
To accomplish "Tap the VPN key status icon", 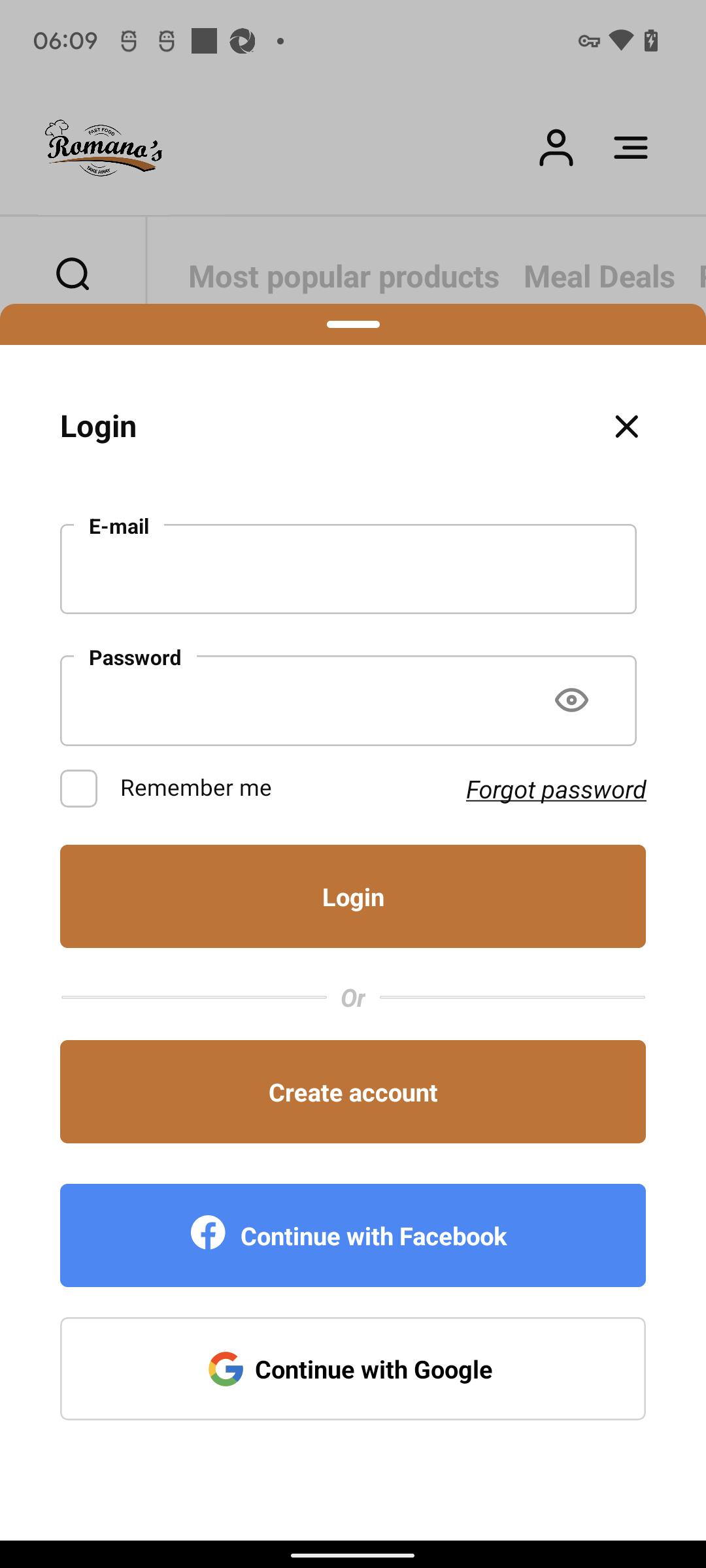I will coord(589,41).
